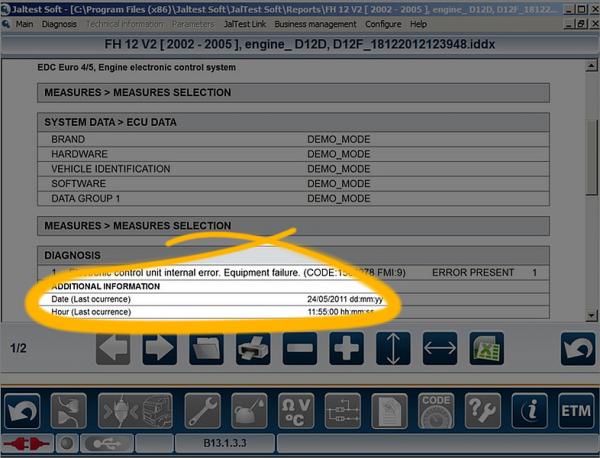Viewport: 600px width, 458px height.
Task: Open the Configure menu
Action: coord(383,24)
